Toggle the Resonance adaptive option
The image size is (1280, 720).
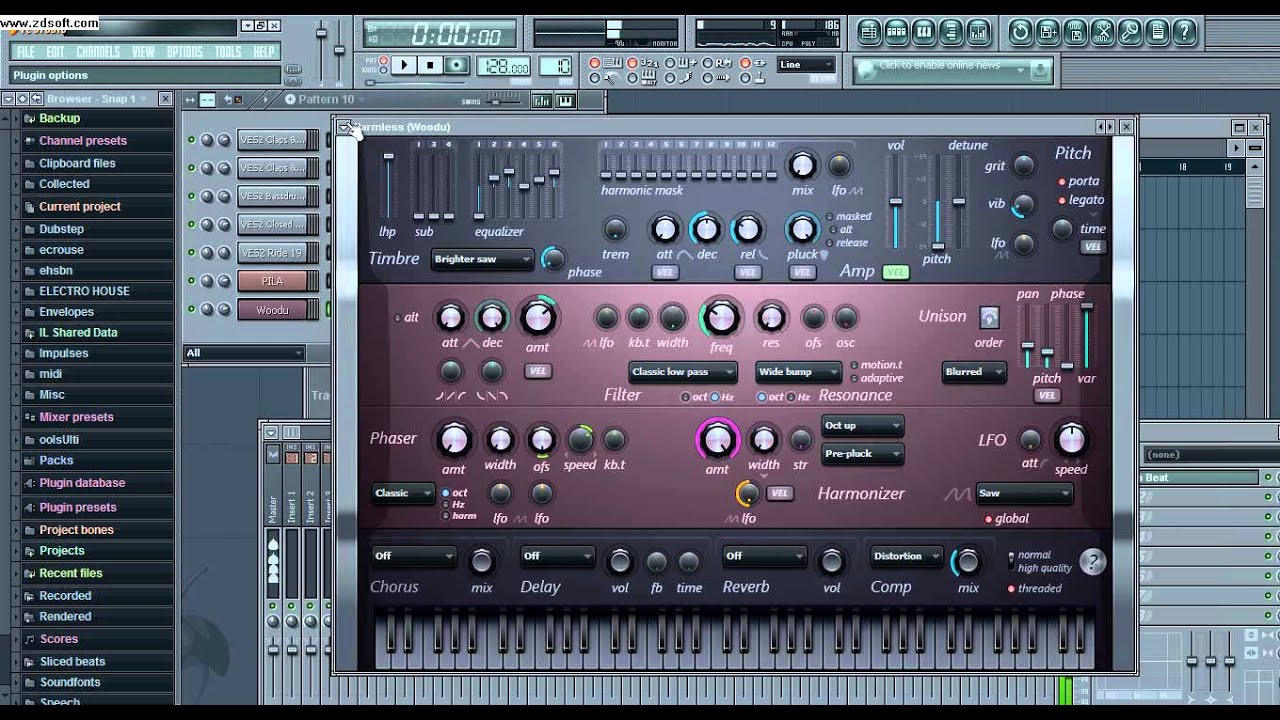point(876,378)
